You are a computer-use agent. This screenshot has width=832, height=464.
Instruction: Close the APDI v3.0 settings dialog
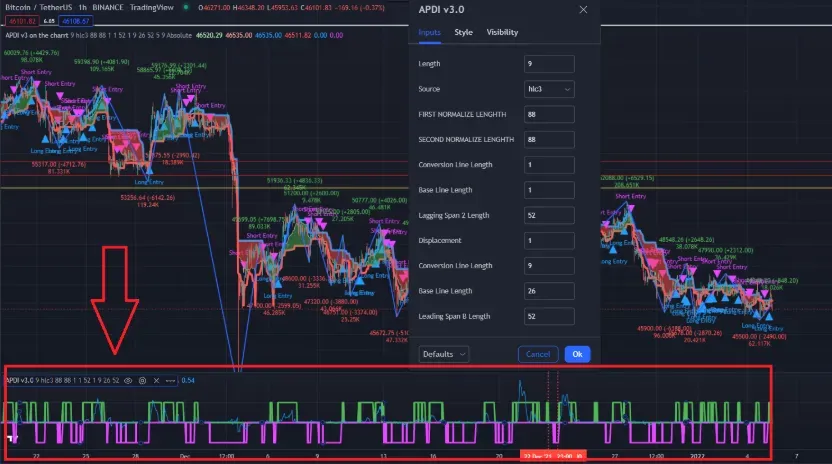pyautogui.click(x=583, y=10)
